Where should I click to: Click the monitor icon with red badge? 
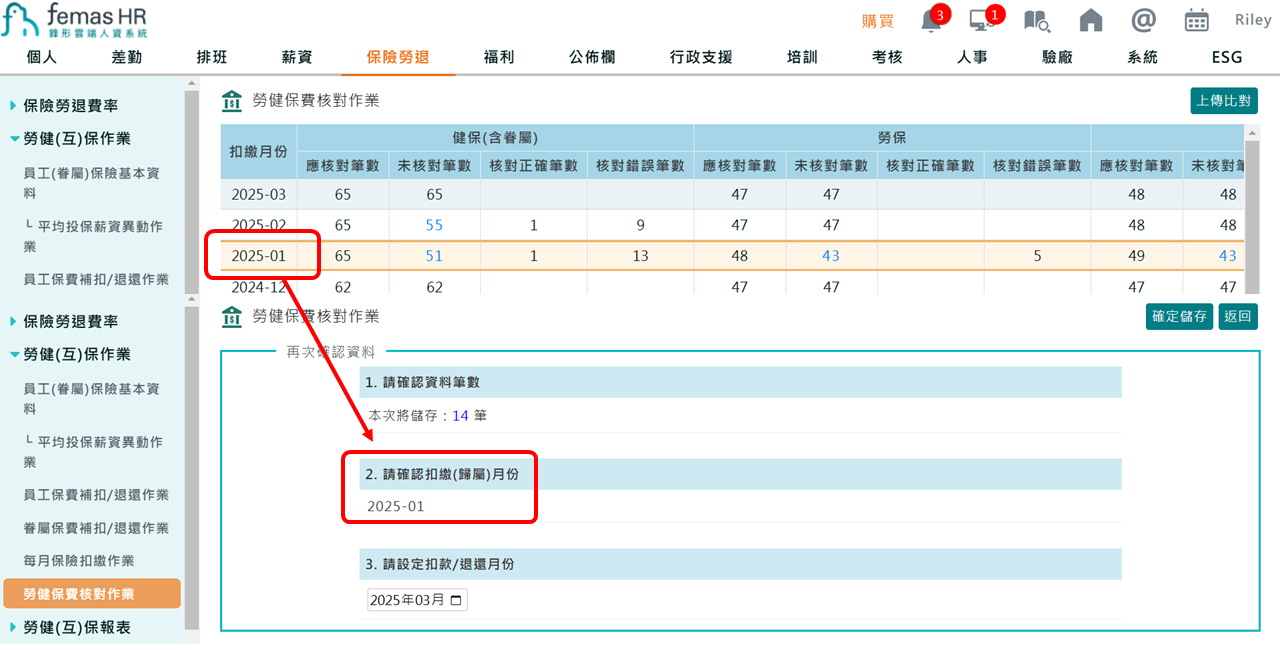pos(982,19)
